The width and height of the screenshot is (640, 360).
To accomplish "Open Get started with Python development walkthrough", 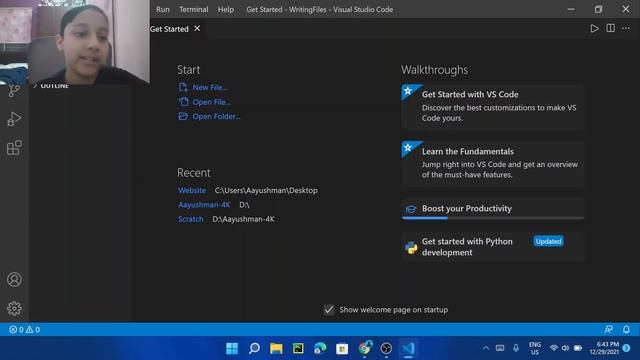I will (493, 247).
